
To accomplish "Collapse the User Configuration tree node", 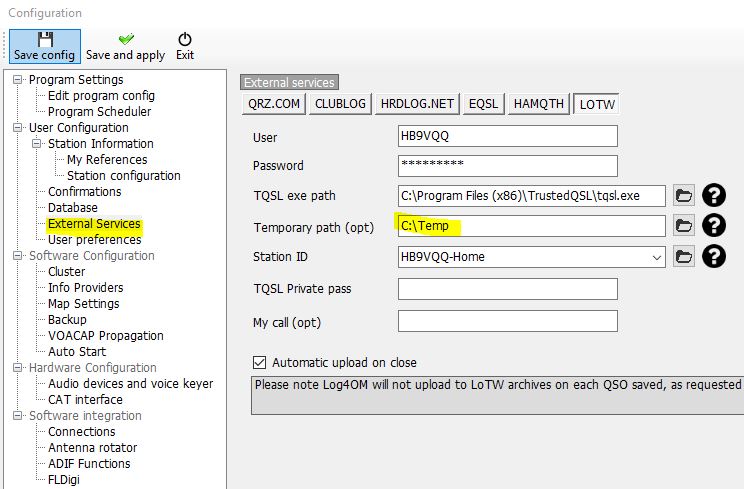I will [18, 128].
